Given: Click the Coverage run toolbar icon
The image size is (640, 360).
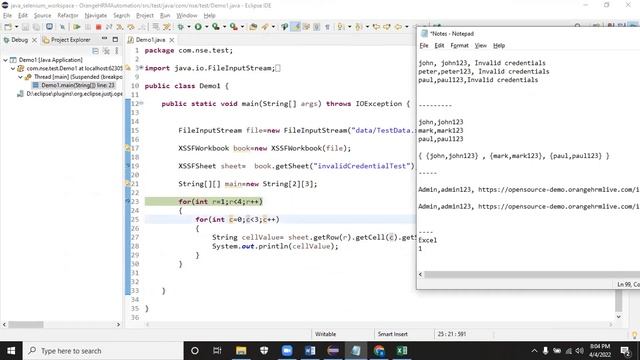Looking at the screenshot, I should [x=216, y=27].
